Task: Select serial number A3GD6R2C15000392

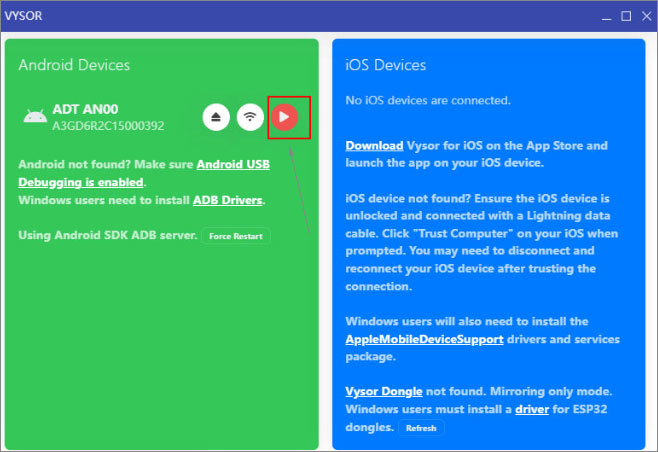Action: [x=108, y=125]
